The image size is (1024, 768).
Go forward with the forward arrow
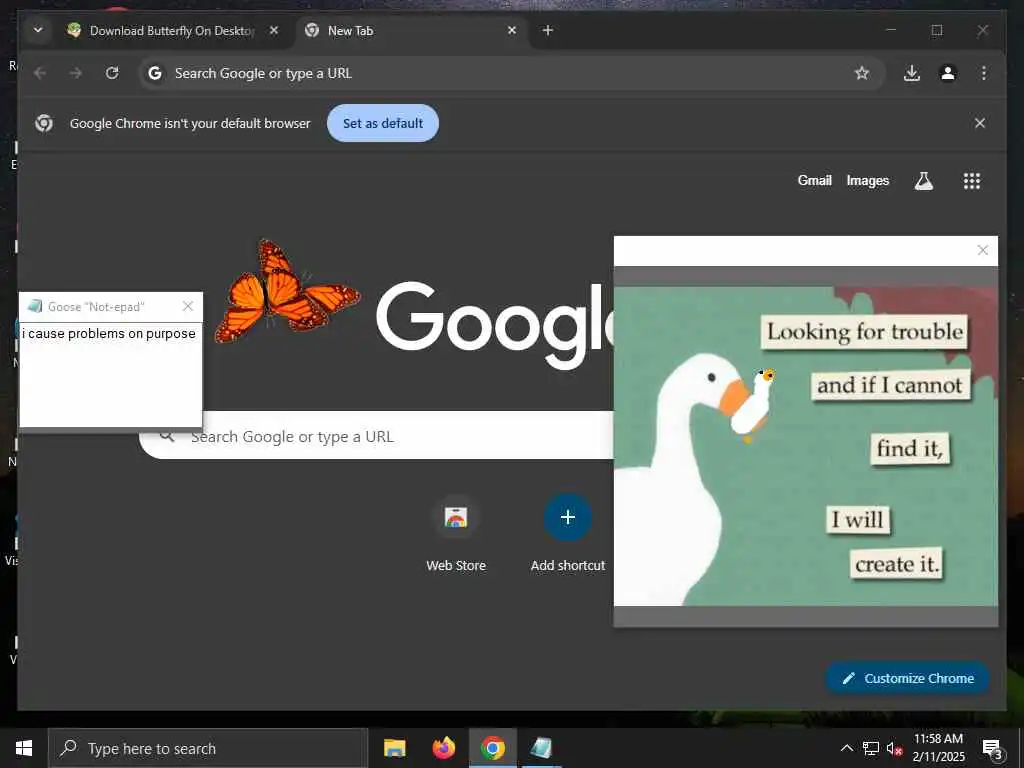click(76, 73)
